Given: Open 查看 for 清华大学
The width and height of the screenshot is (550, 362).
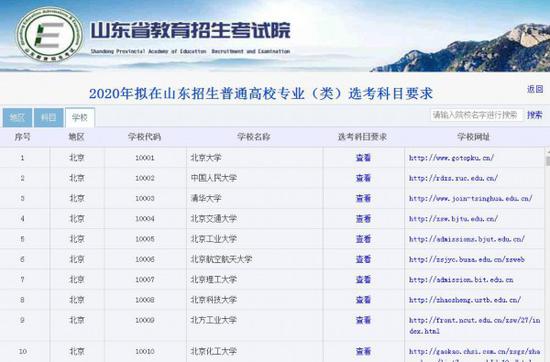Looking at the screenshot, I should (363, 199).
